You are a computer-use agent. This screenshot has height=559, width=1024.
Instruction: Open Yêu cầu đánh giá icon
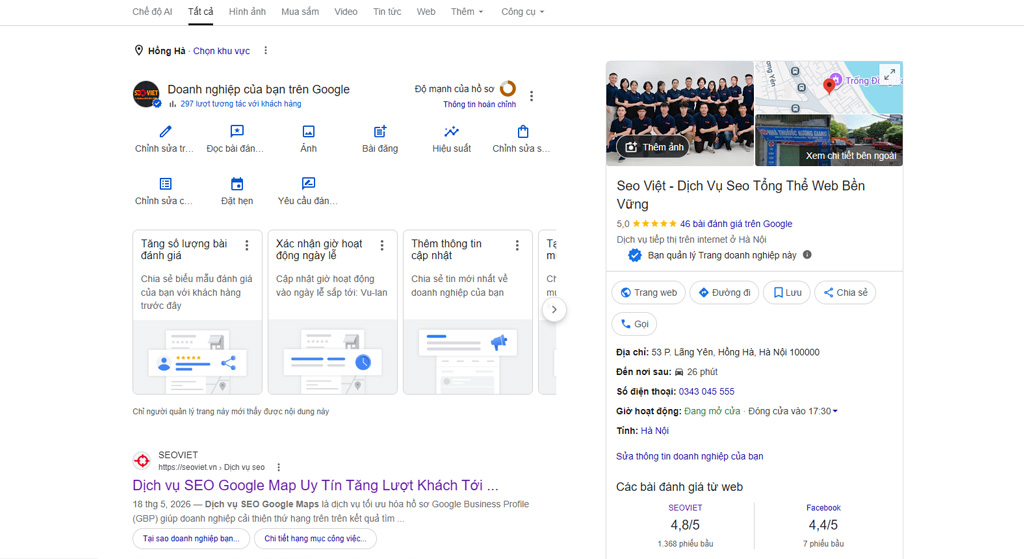(x=308, y=184)
